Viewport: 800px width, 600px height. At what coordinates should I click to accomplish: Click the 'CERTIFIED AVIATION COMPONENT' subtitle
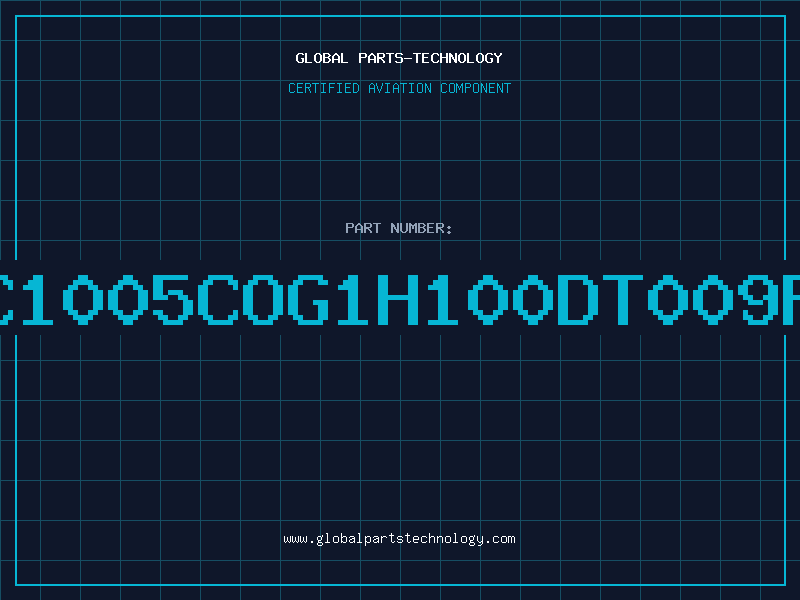tap(399, 88)
